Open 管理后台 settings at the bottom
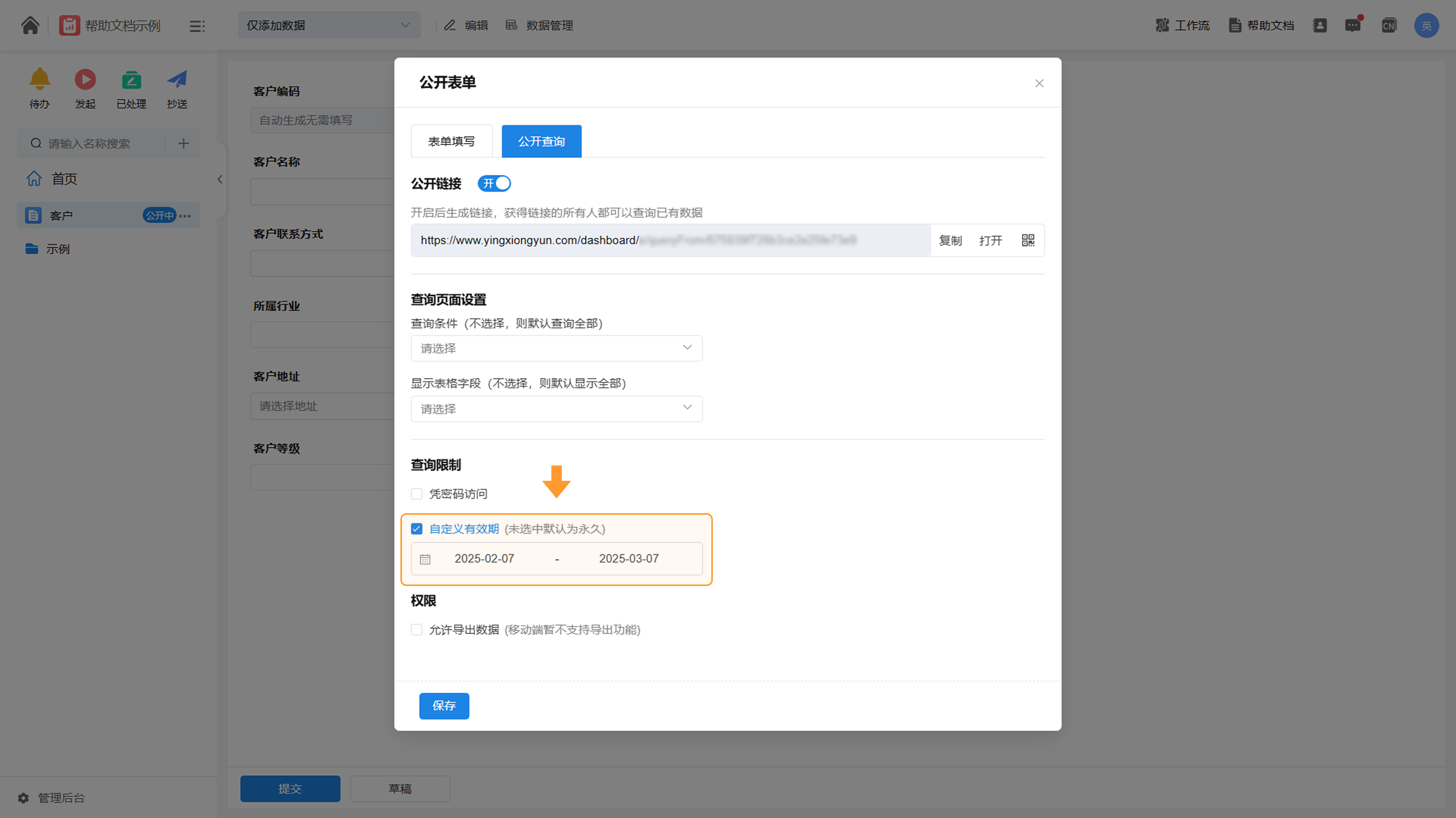The image size is (1456, 818). (x=51, y=798)
